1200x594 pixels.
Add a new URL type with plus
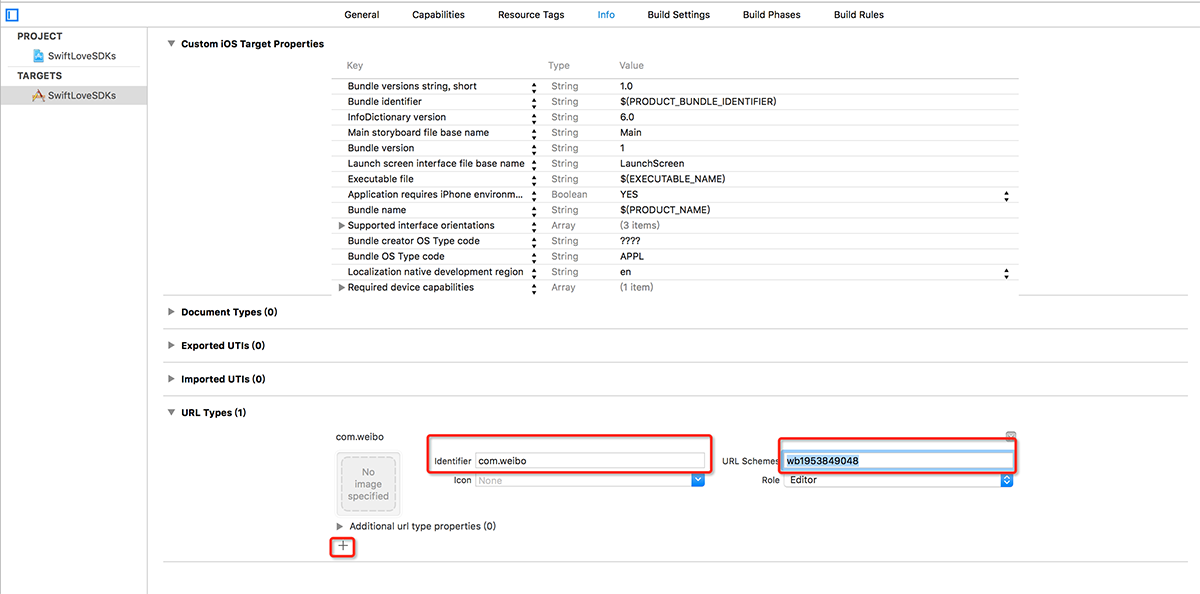tap(343, 546)
